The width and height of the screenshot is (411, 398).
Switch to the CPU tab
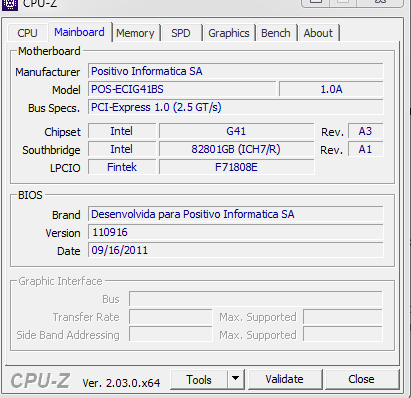pyautogui.click(x=27, y=33)
